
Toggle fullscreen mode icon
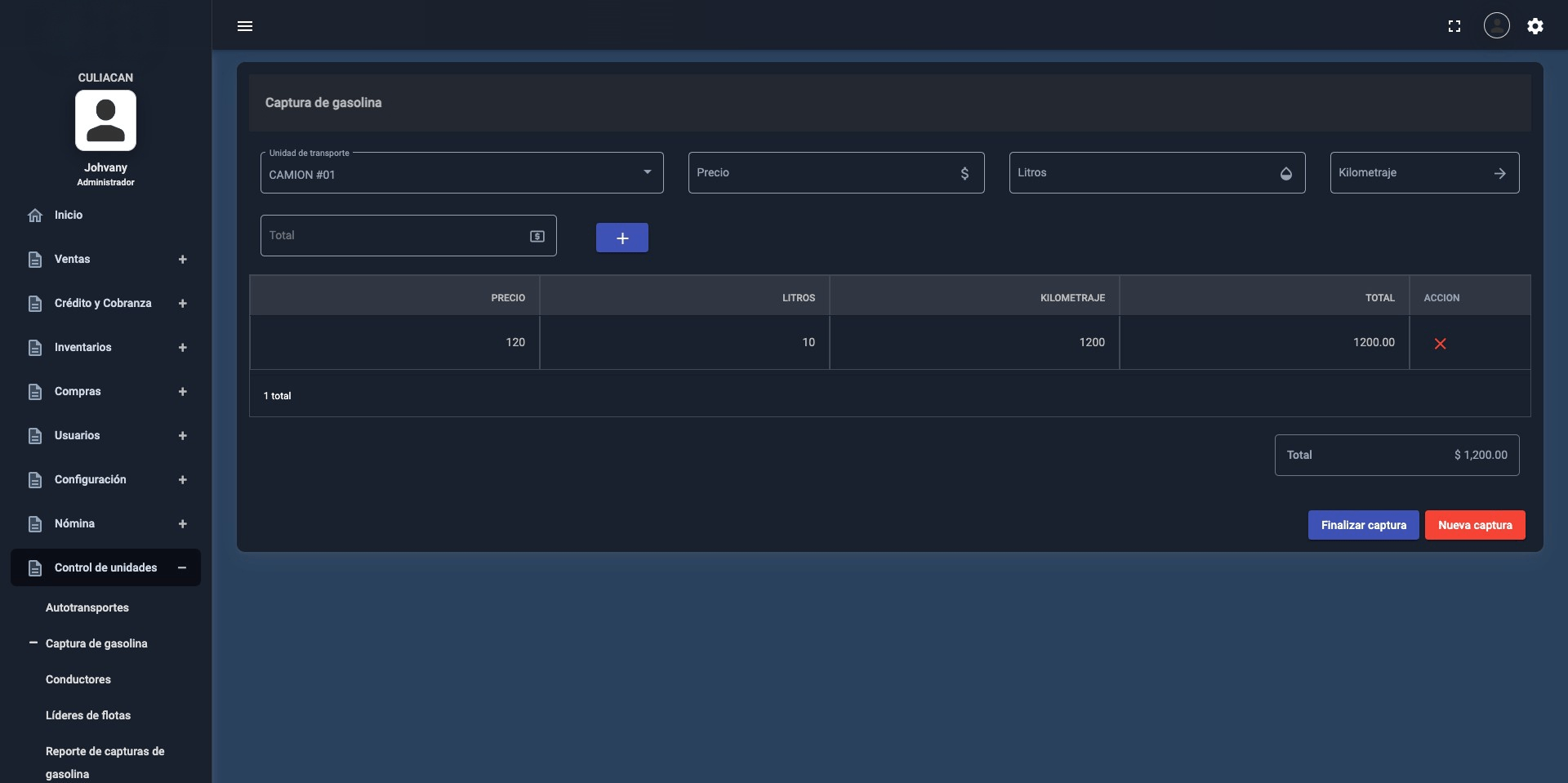[x=1454, y=26]
